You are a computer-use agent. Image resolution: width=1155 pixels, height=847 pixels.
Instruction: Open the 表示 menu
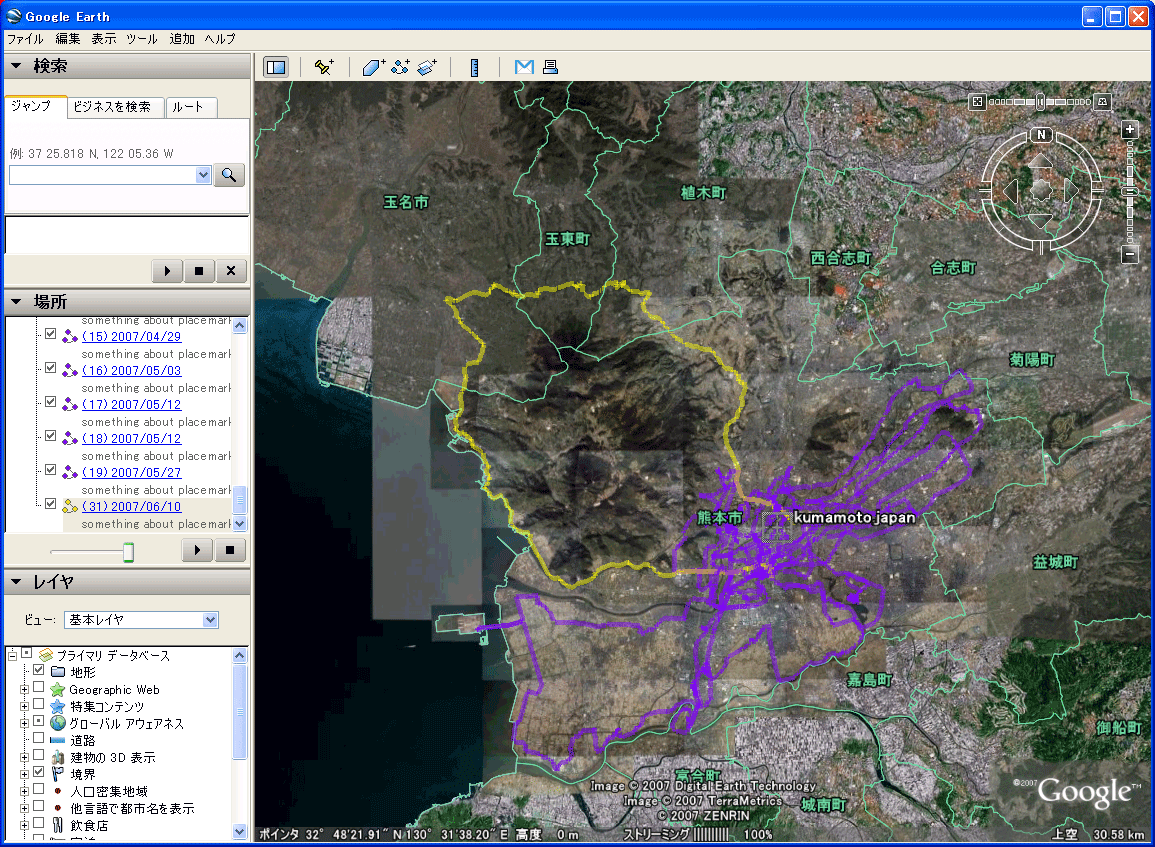[104, 39]
